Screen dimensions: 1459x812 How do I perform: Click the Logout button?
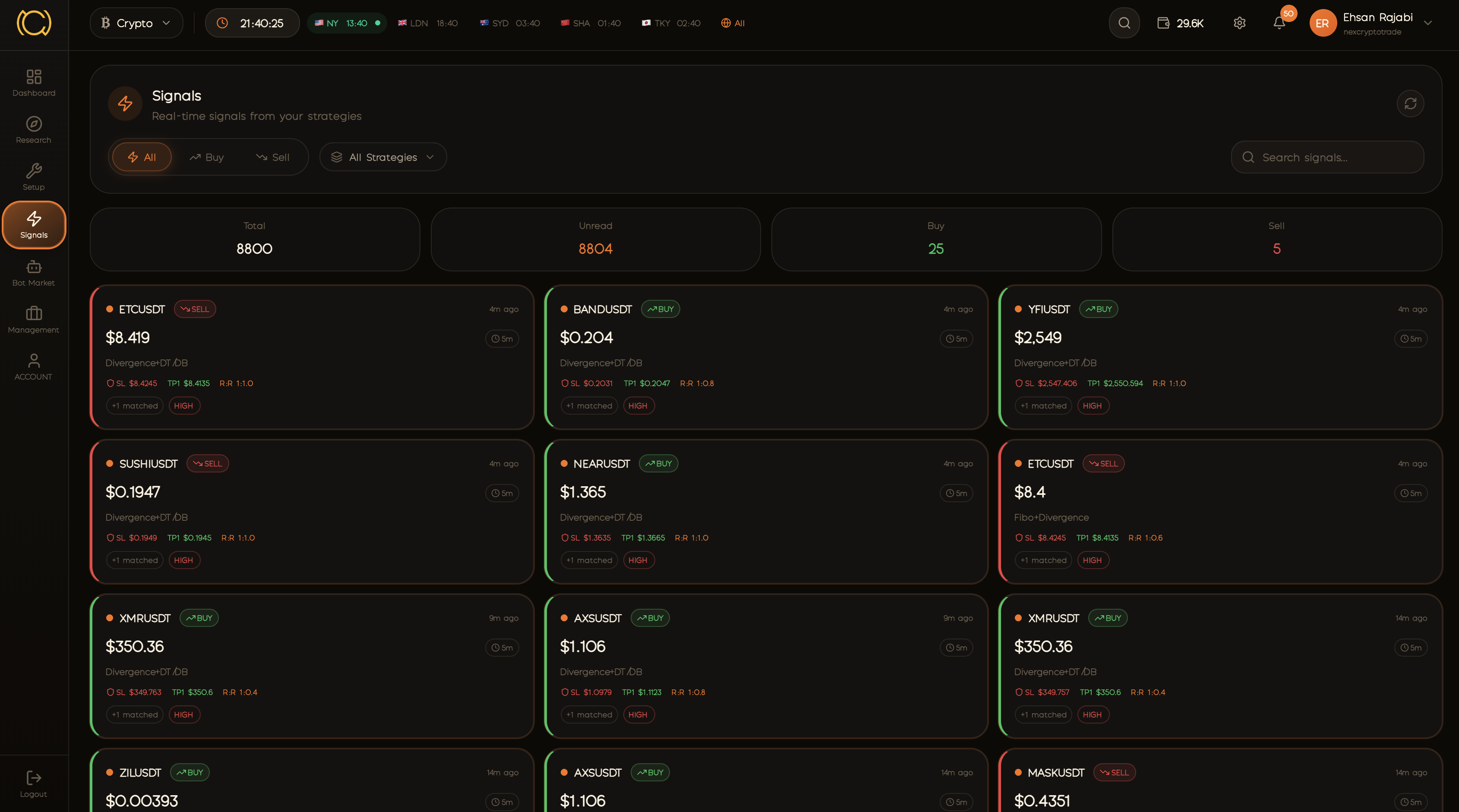coord(34,784)
